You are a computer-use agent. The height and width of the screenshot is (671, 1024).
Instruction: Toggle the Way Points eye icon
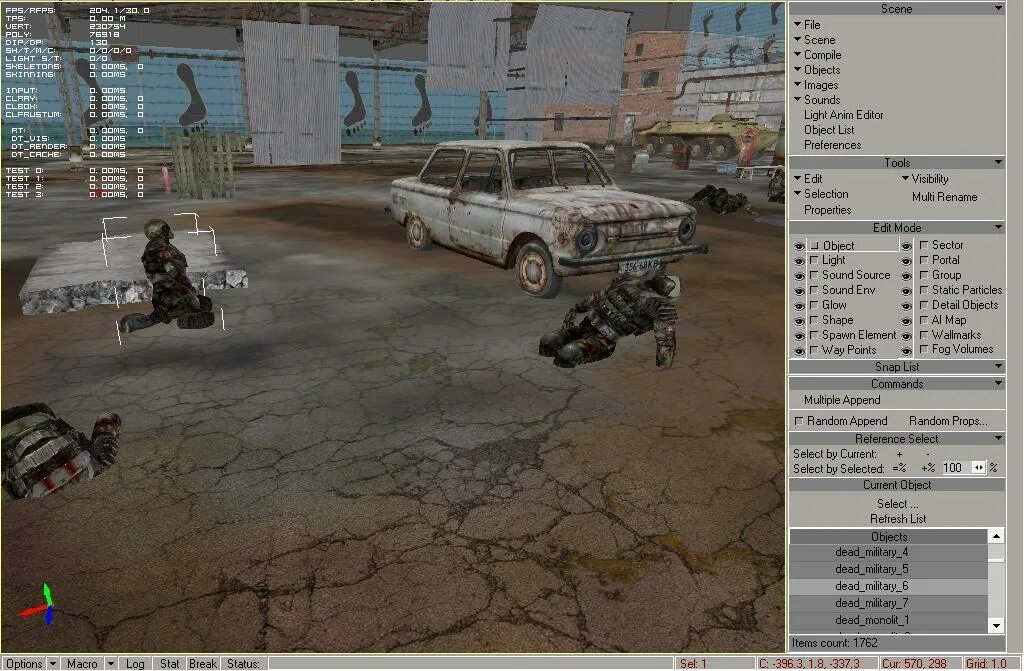(x=799, y=351)
